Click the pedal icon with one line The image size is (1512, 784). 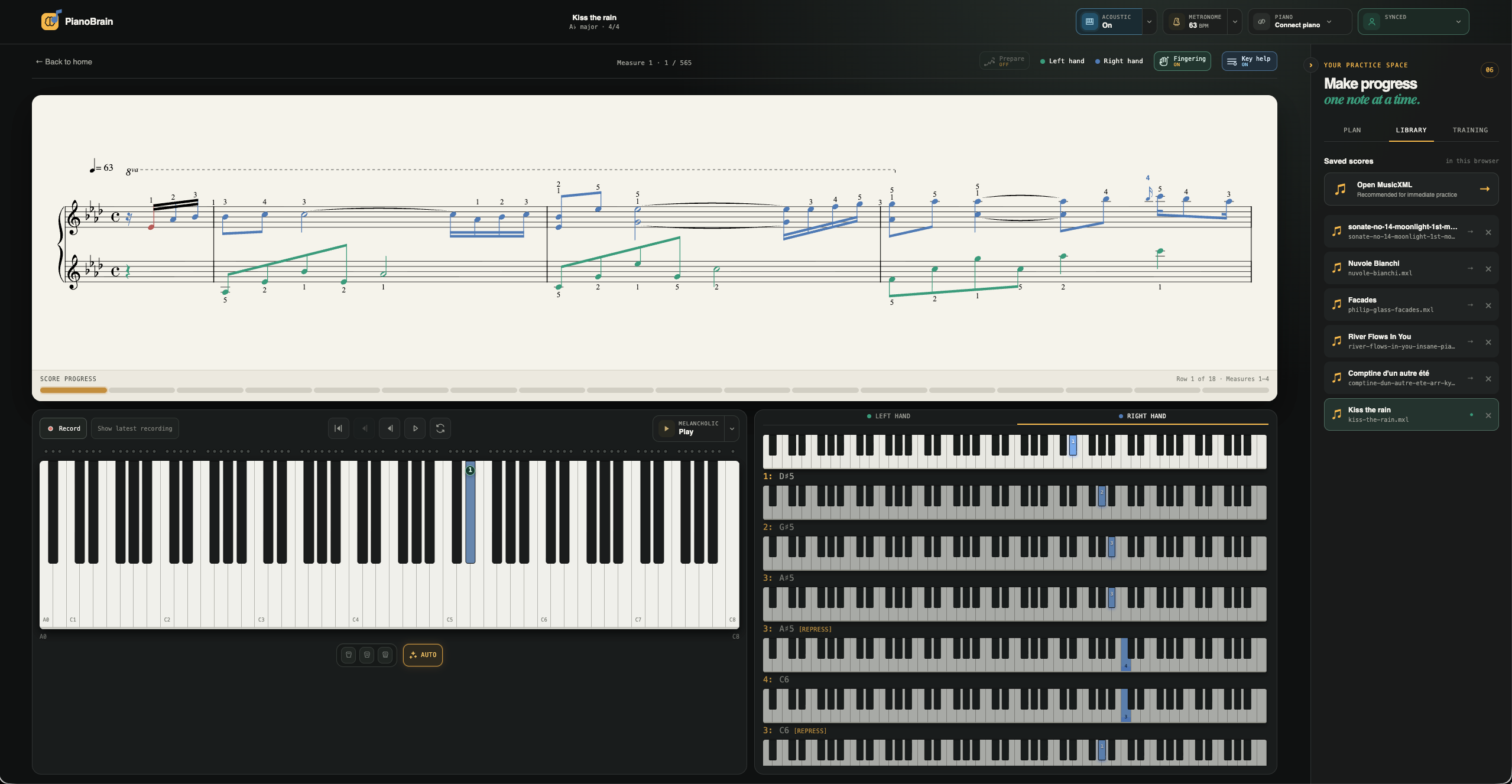[349, 655]
